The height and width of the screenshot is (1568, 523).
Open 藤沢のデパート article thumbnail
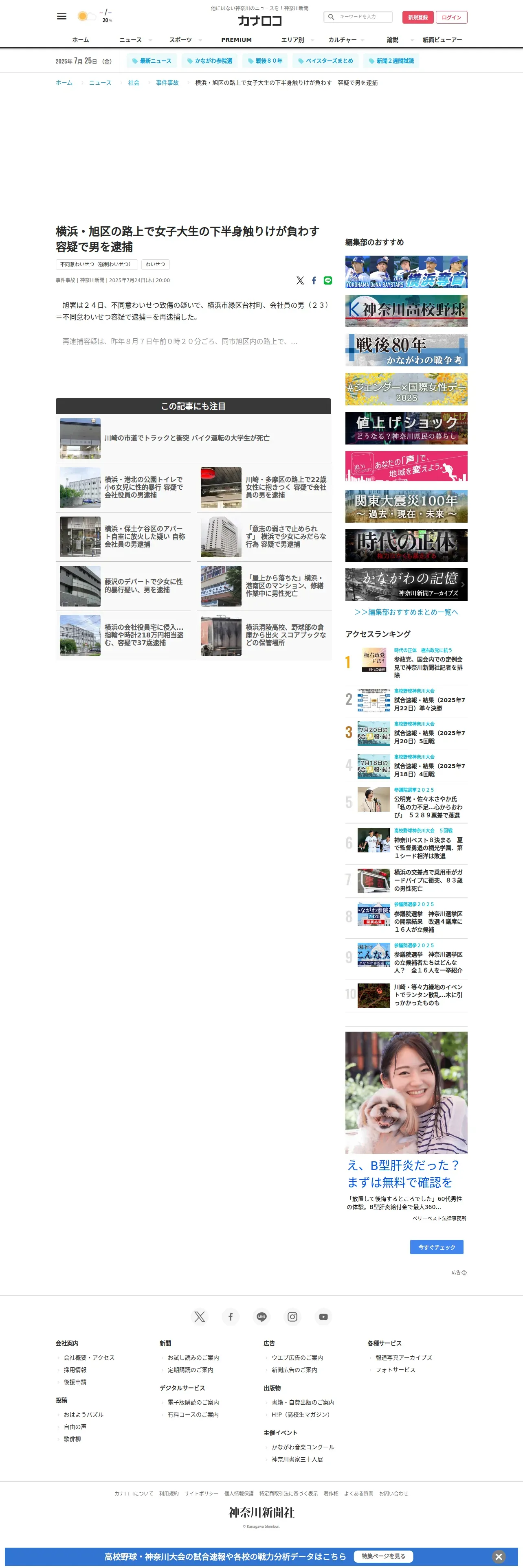80,586
